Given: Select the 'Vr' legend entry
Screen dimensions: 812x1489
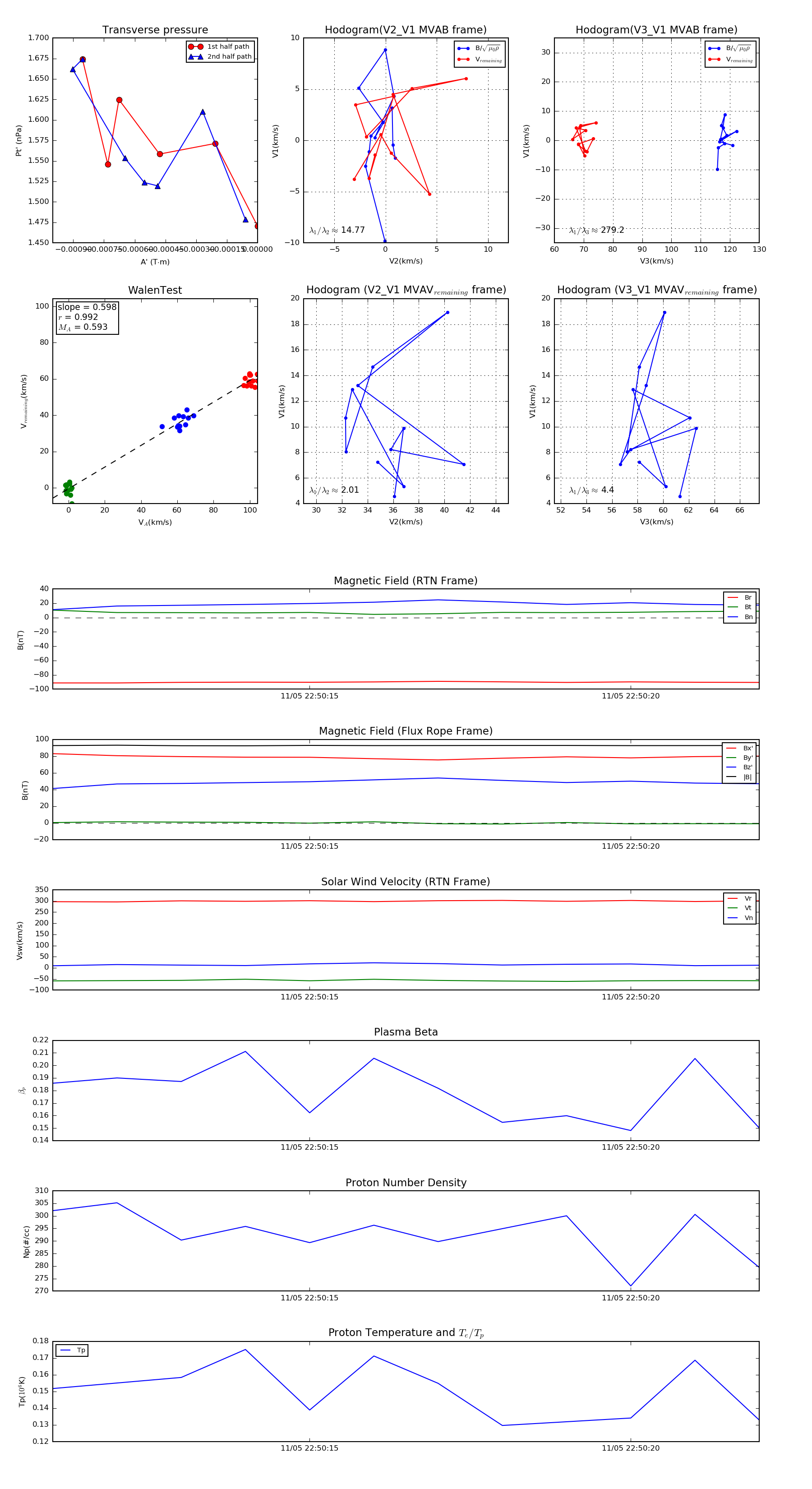Looking at the screenshot, I should (740, 899).
